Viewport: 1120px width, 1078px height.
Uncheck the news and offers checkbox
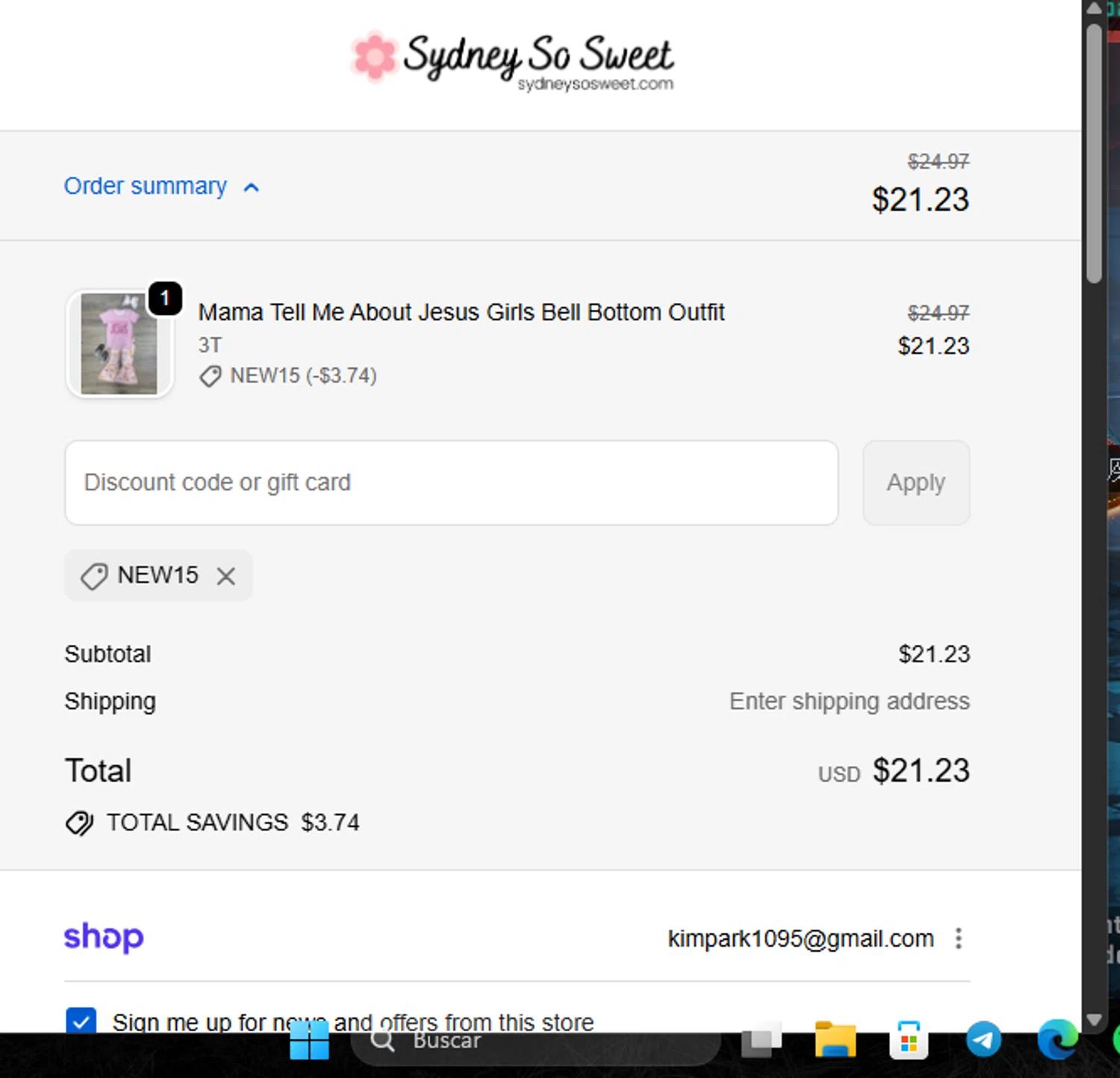pyautogui.click(x=81, y=1021)
